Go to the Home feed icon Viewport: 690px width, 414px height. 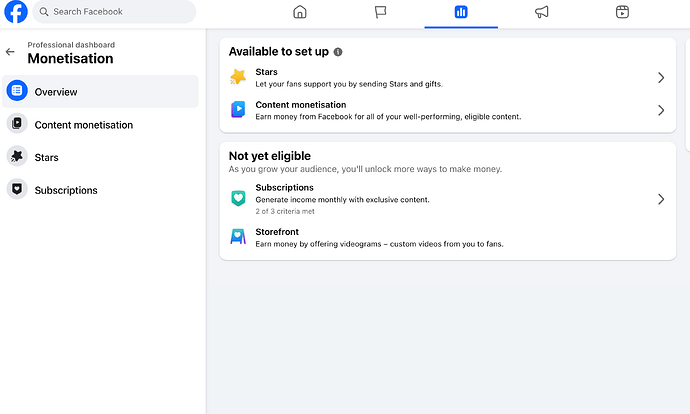click(x=300, y=12)
